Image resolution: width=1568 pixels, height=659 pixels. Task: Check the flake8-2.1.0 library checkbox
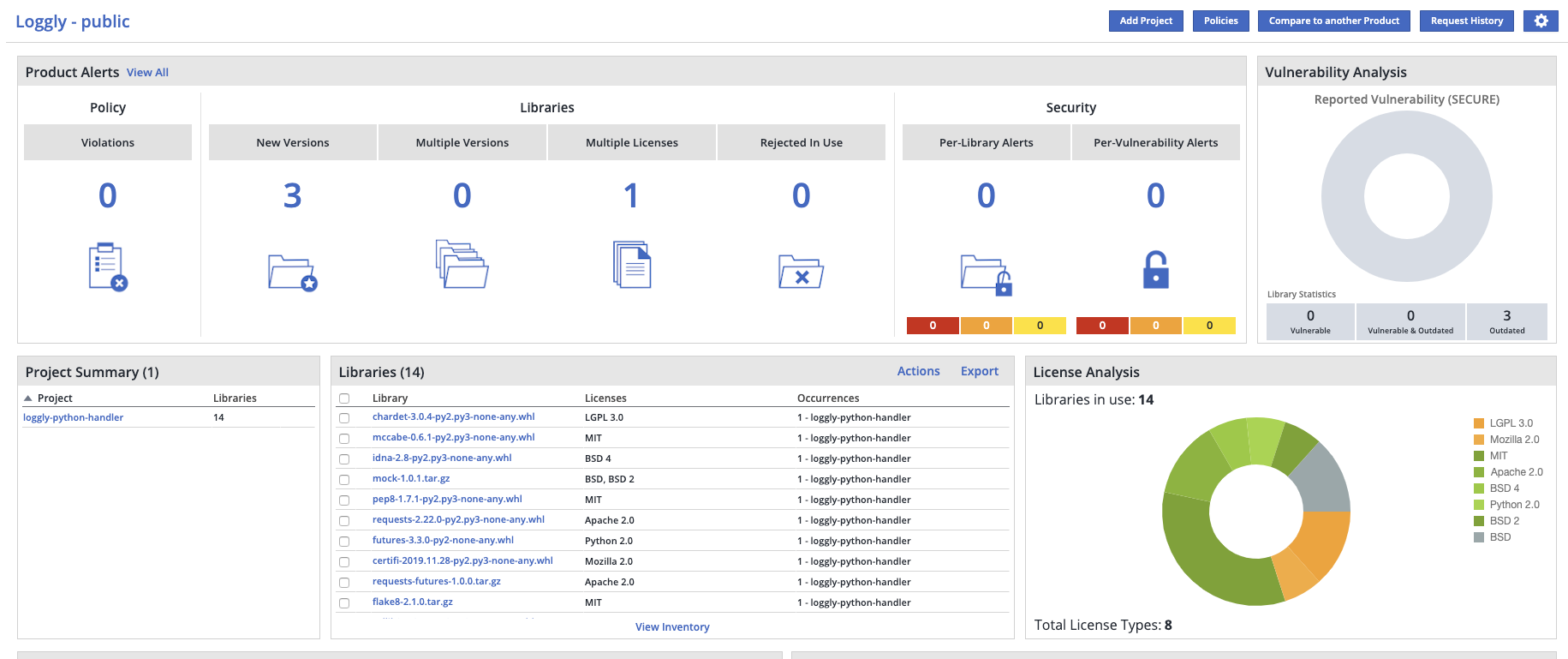[344, 603]
